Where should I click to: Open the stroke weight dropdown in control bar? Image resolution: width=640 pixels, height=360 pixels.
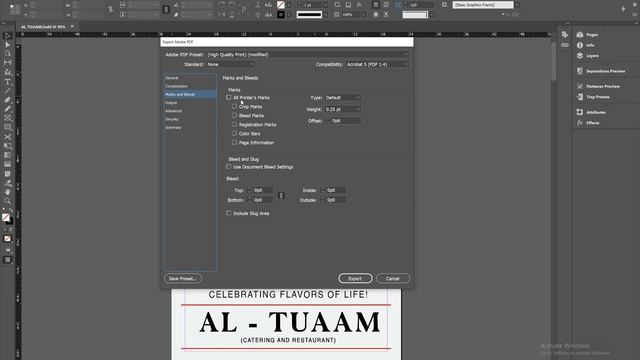(x=325, y=5)
